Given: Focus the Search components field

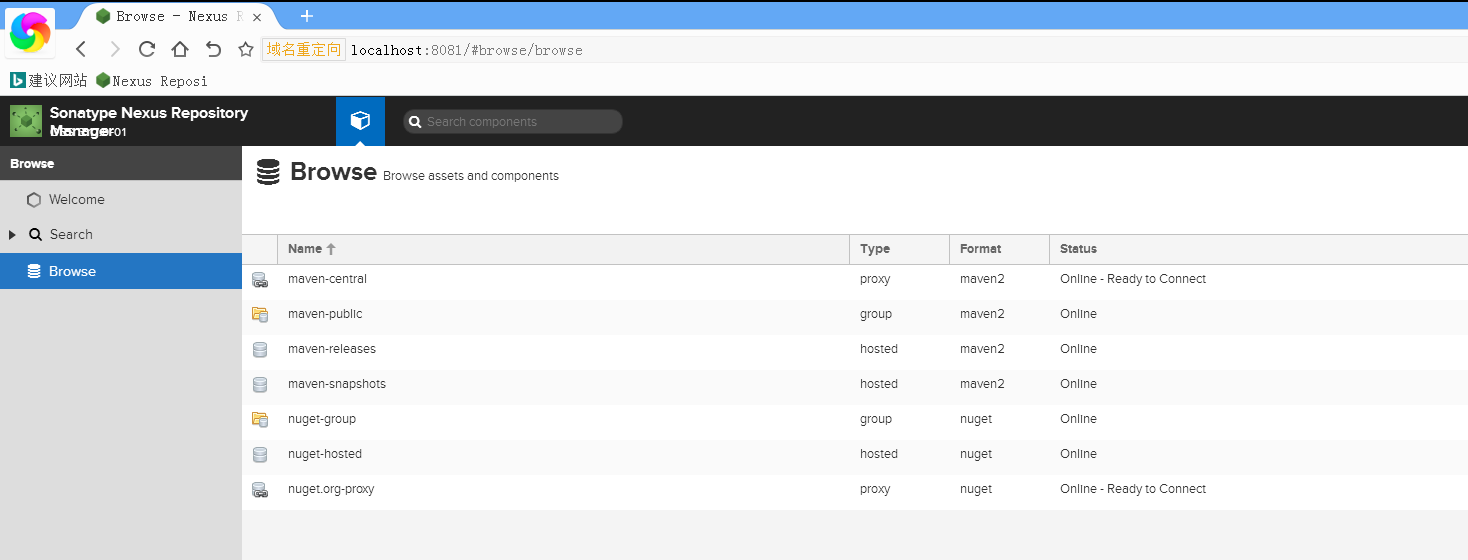Looking at the screenshot, I should pyautogui.click(x=520, y=122).
